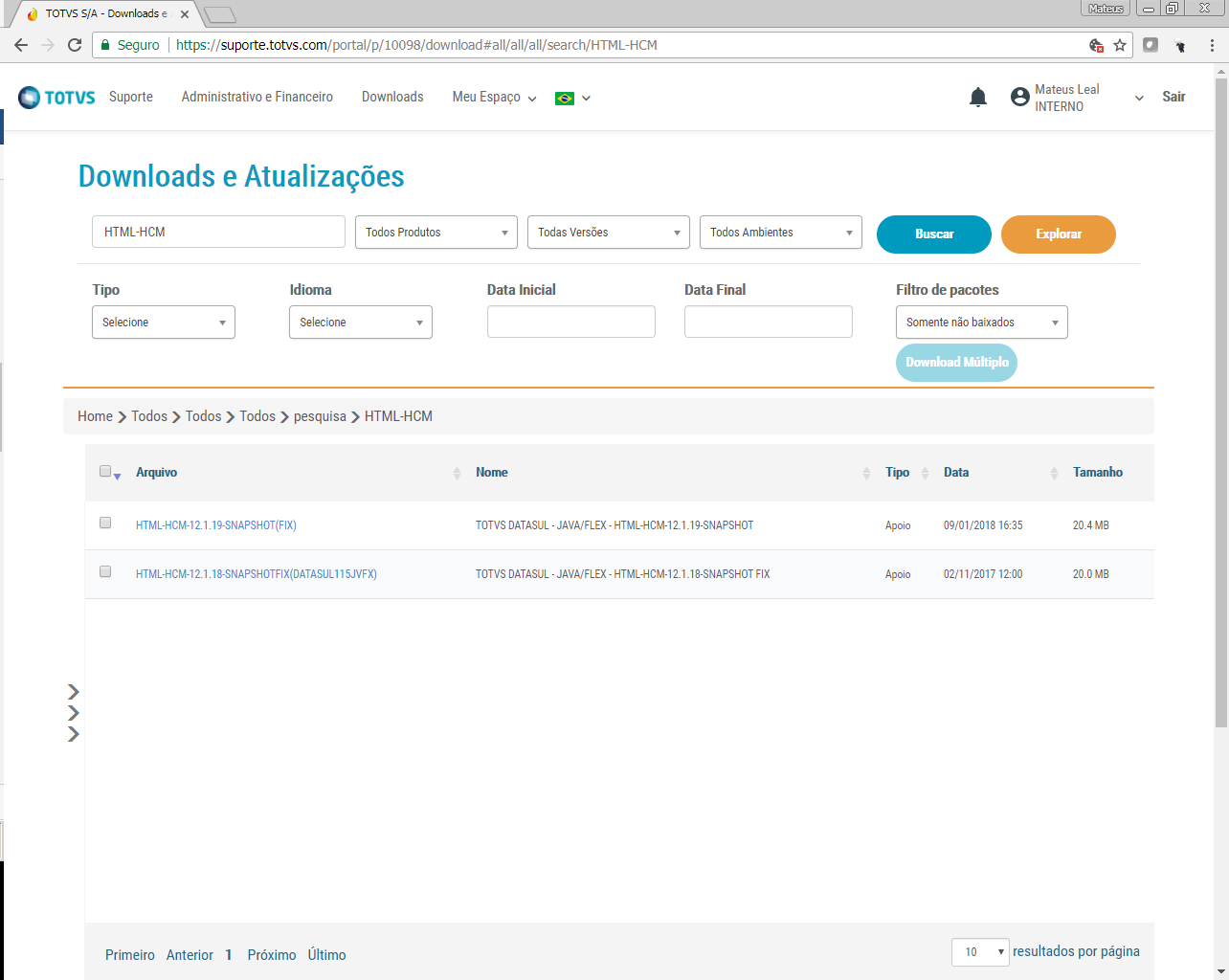Click the extension icon left of the Chrome menu
This screenshot has height=980, width=1229.
(x=1180, y=45)
